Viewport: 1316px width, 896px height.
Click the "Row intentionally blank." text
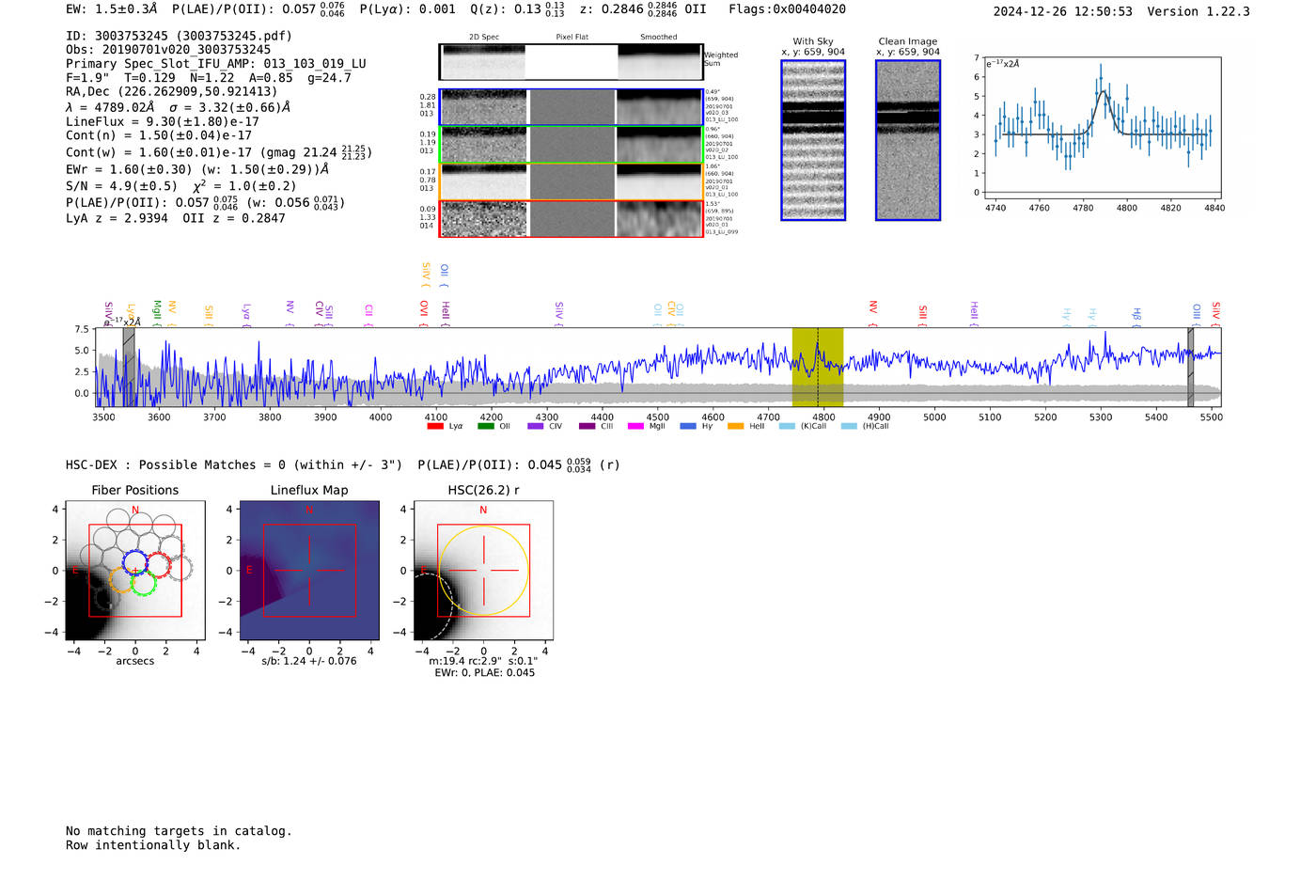pos(153,845)
